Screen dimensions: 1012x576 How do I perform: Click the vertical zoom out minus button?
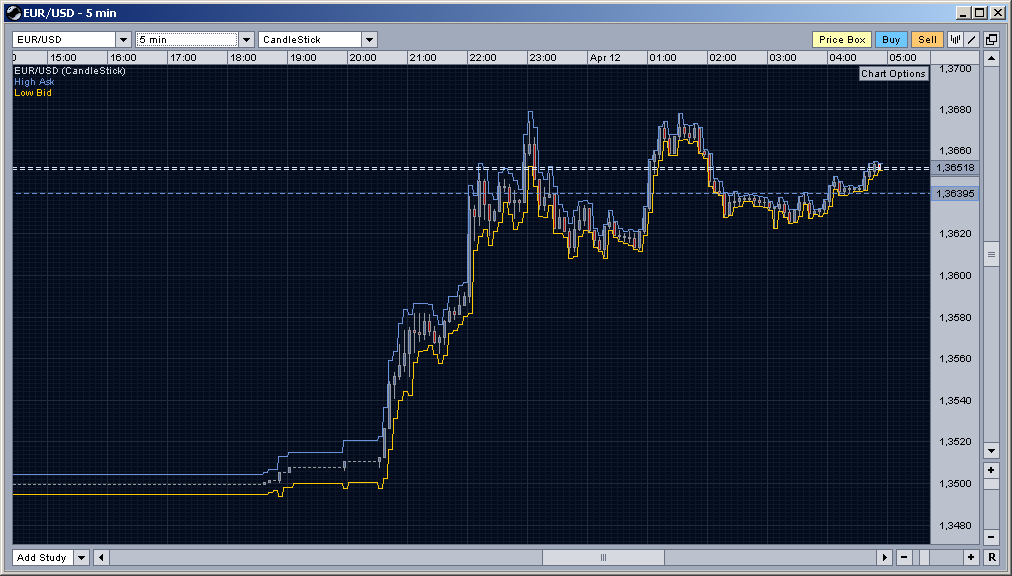991,536
